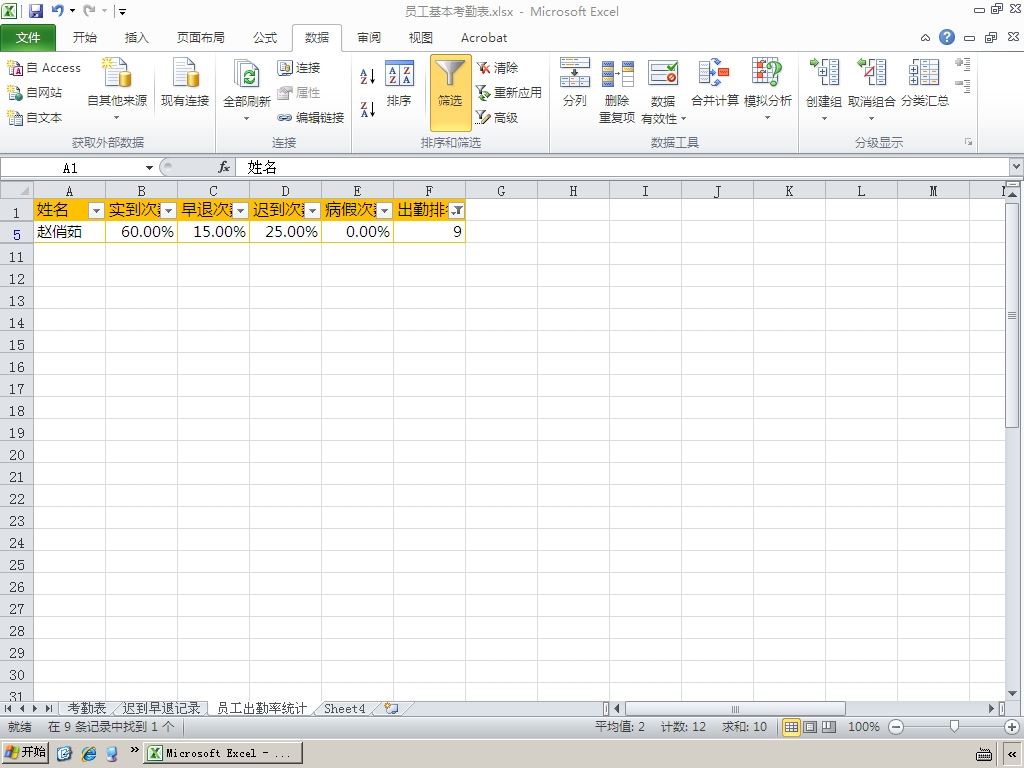1024x768 pixels.
Task: Import data from web (自网站)
Action: click(x=35, y=93)
